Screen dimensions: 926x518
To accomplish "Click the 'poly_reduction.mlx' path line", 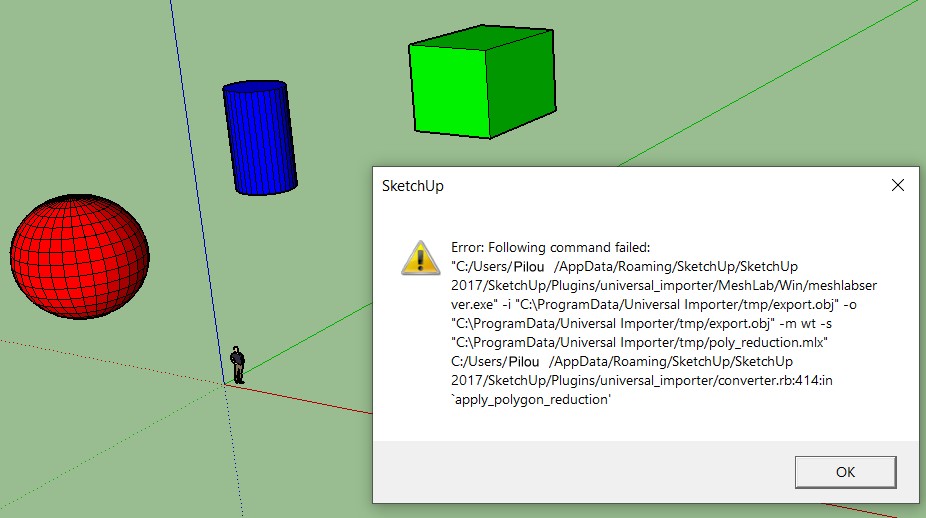I will pyautogui.click(x=640, y=343).
